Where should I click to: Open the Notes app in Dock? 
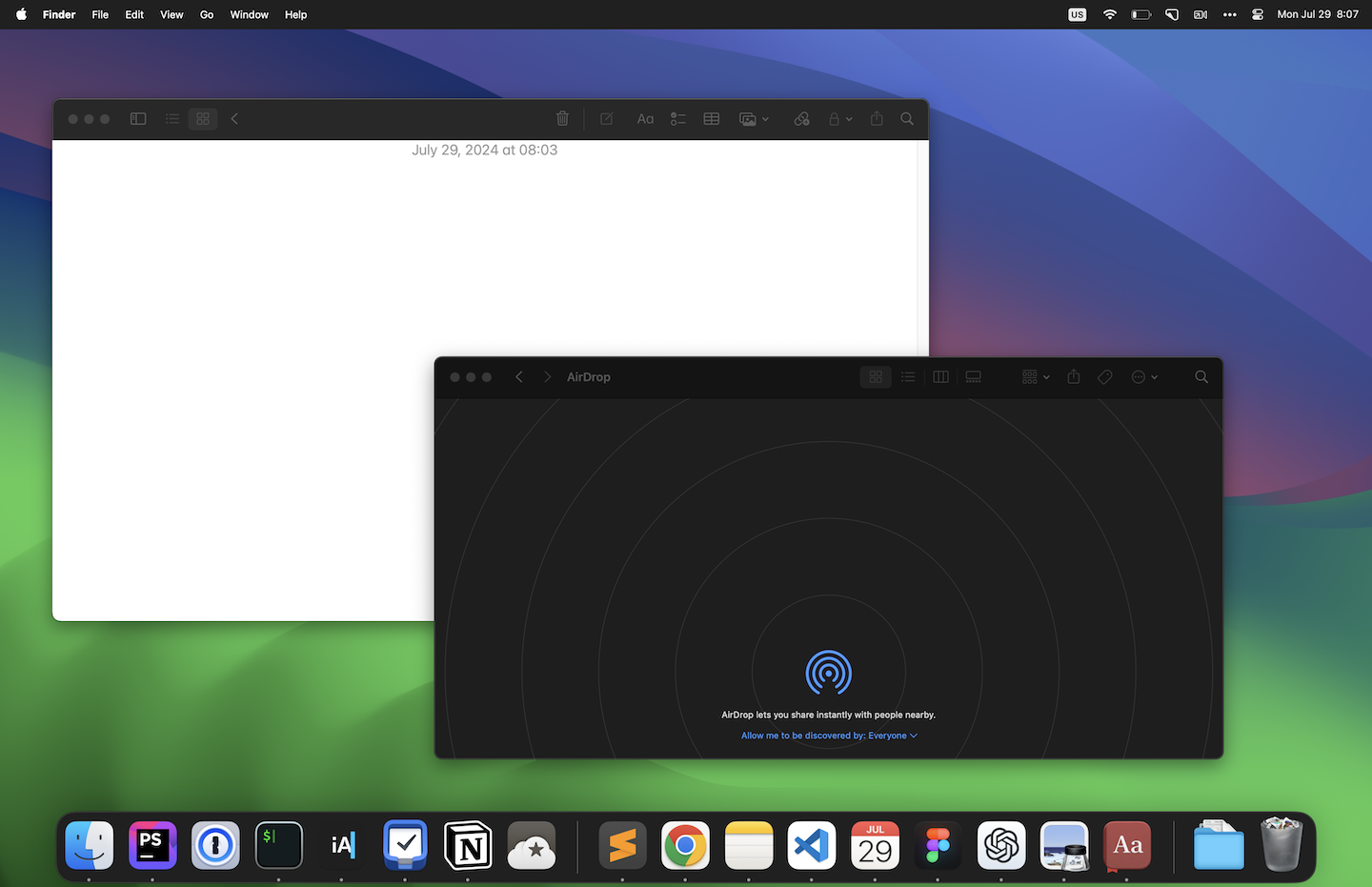749,845
